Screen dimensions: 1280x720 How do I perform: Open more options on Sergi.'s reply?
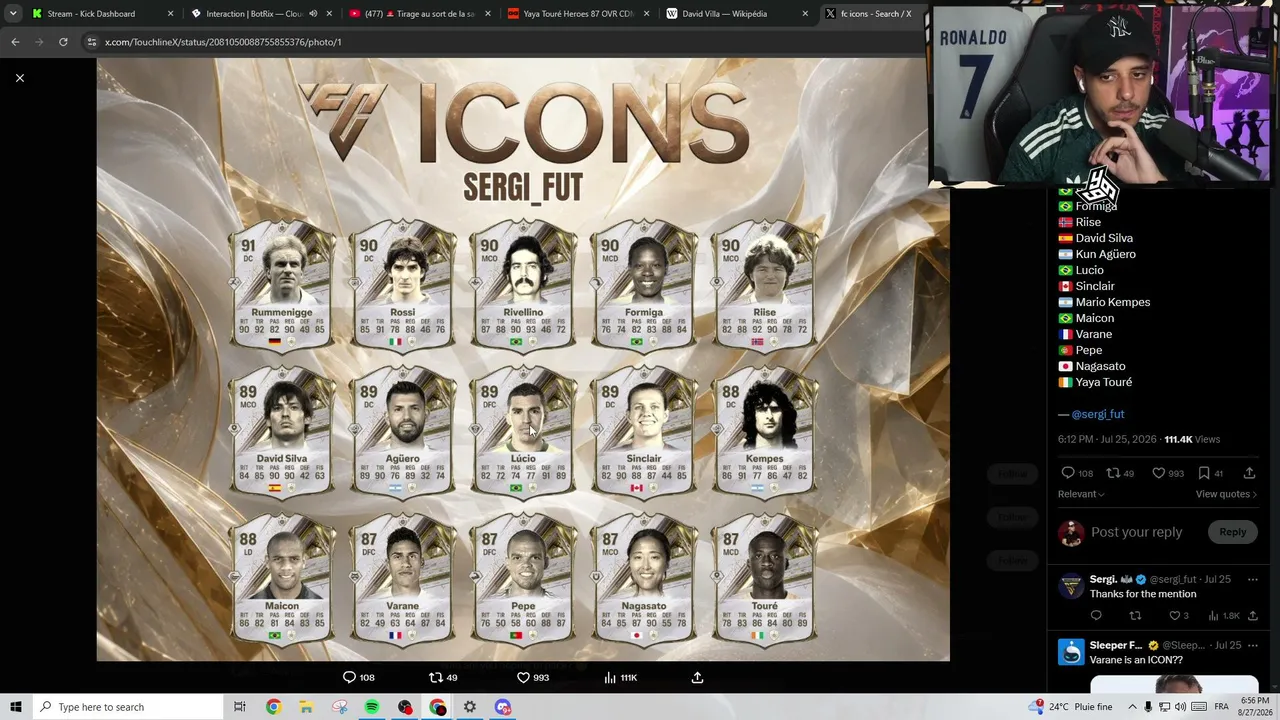[x=1252, y=579]
